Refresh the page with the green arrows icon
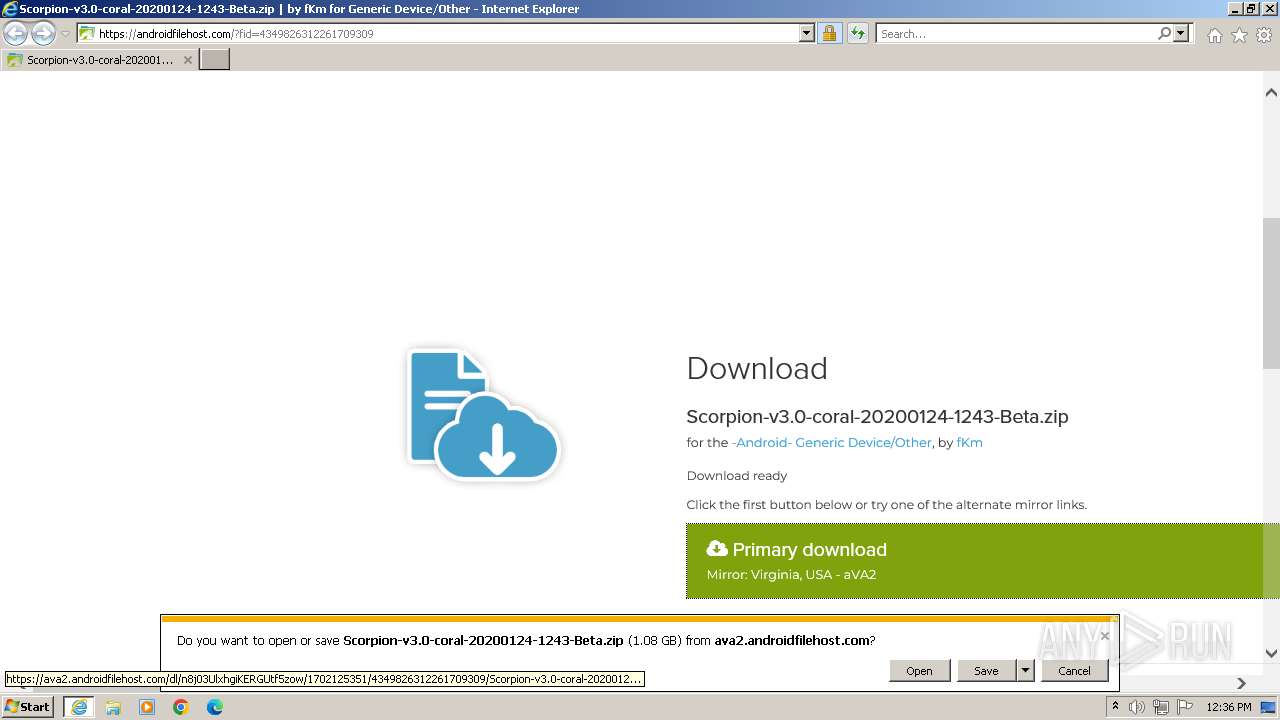The height and width of the screenshot is (720, 1280). pos(858,33)
